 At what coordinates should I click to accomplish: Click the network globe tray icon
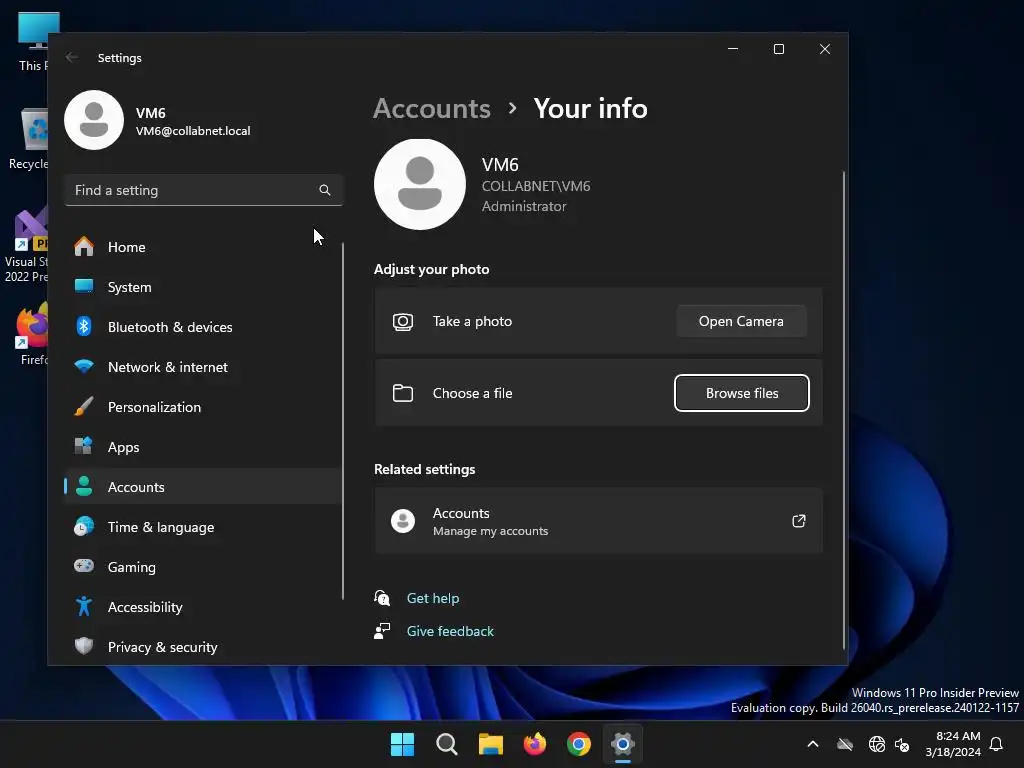coord(877,744)
